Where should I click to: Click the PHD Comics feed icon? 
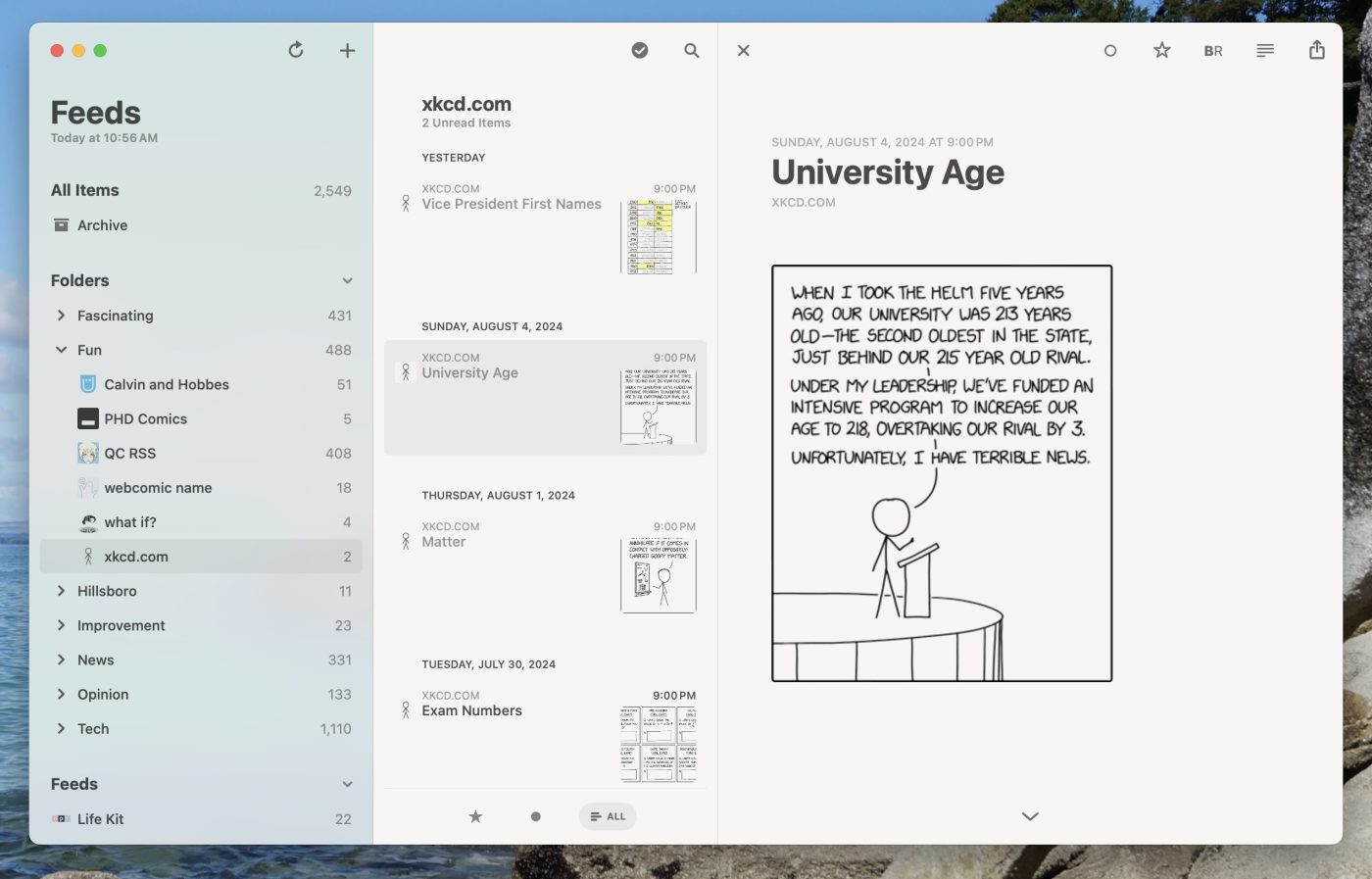(88, 418)
